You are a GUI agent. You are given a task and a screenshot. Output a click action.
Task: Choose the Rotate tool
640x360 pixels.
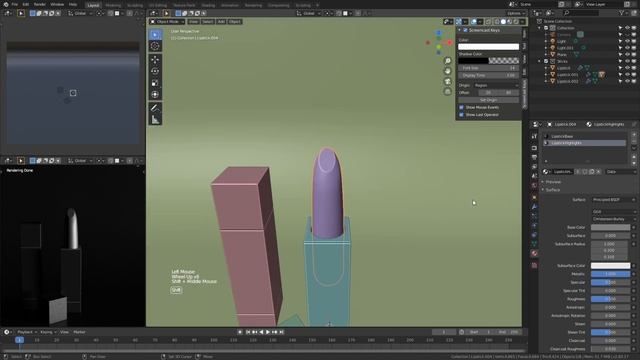click(155, 71)
